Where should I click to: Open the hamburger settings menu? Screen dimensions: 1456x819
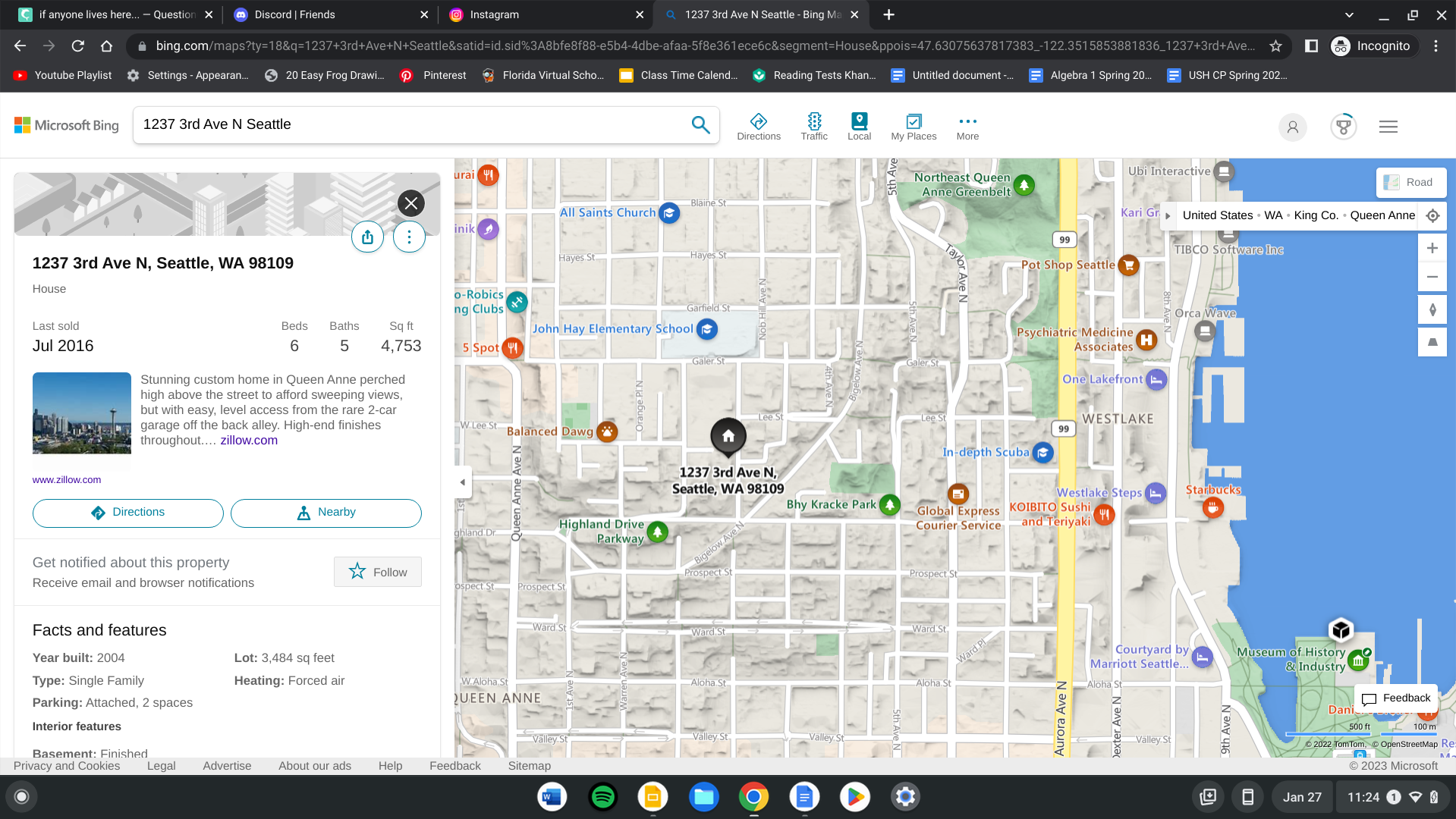click(1388, 127)
